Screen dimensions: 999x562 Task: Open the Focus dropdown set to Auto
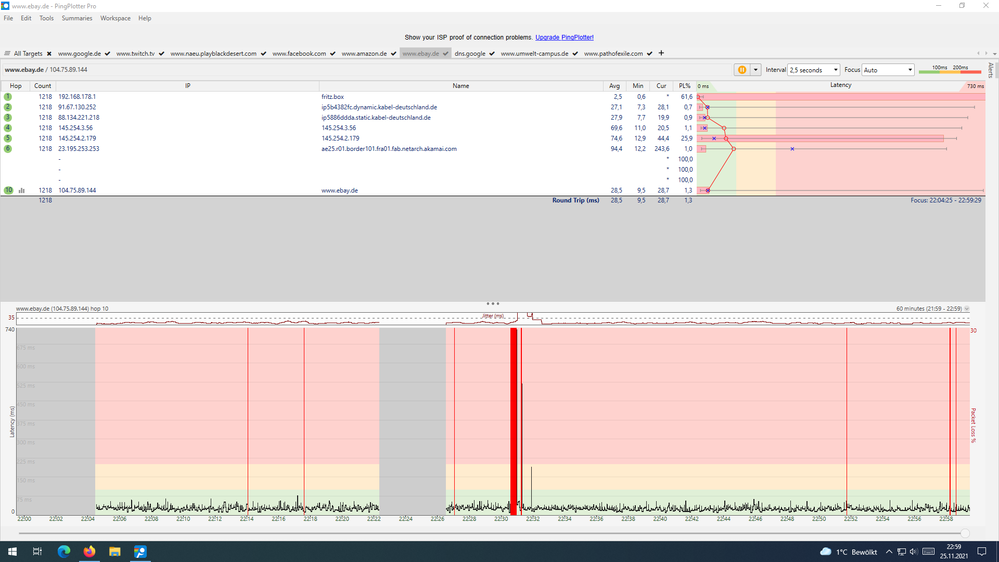(887, 70)
